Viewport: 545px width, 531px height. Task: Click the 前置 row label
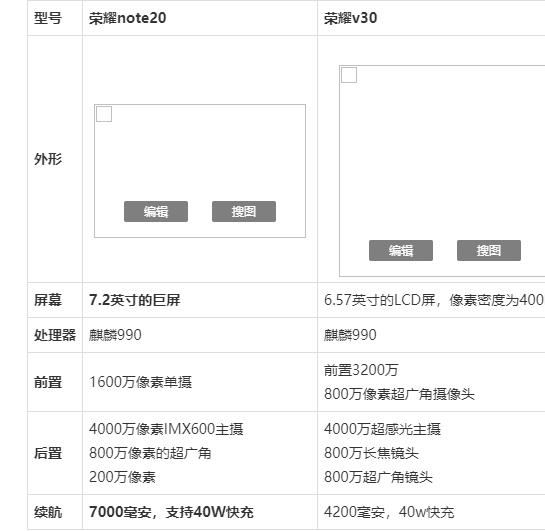[x=48, y=382]
